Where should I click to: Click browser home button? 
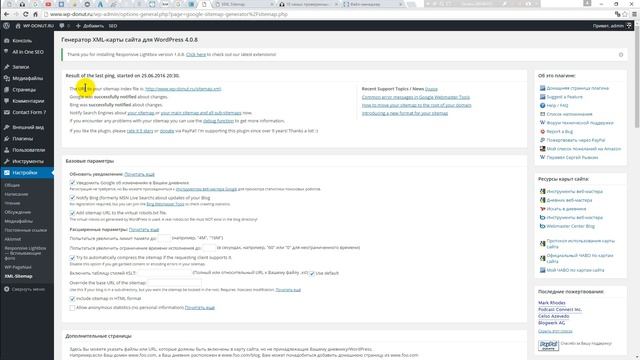tap(36, 14)
